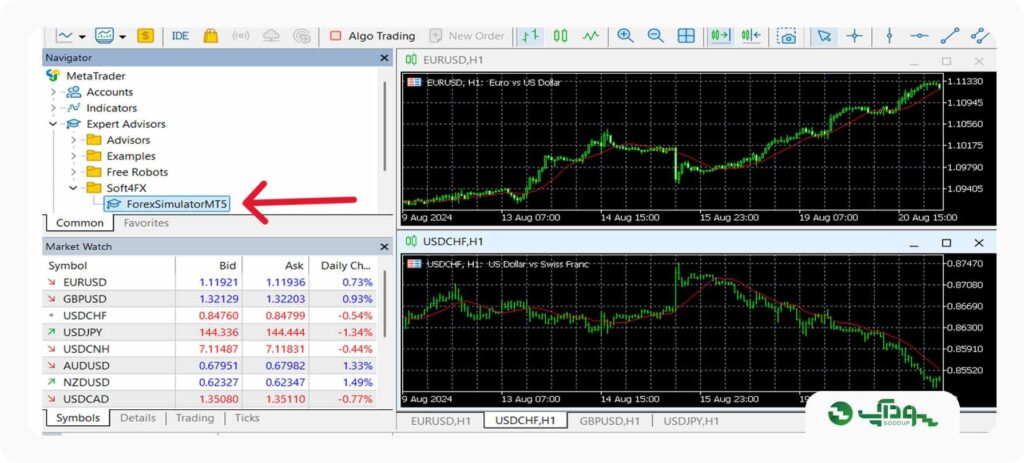Toggle auto scroll chart to end
Screen dimensions: 1024x463
point(721,36)
